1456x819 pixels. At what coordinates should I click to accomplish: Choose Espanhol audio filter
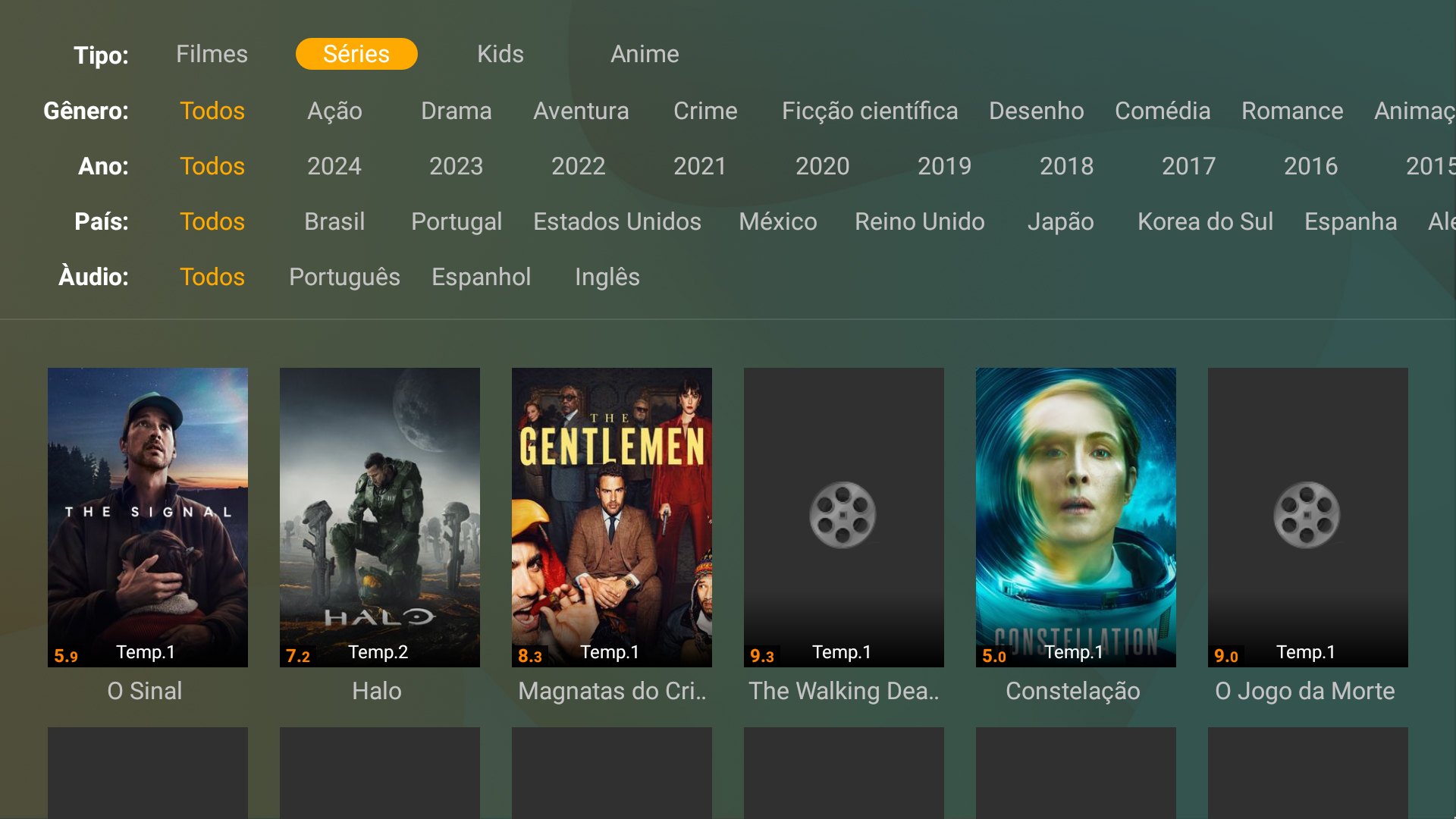(482, 277)
